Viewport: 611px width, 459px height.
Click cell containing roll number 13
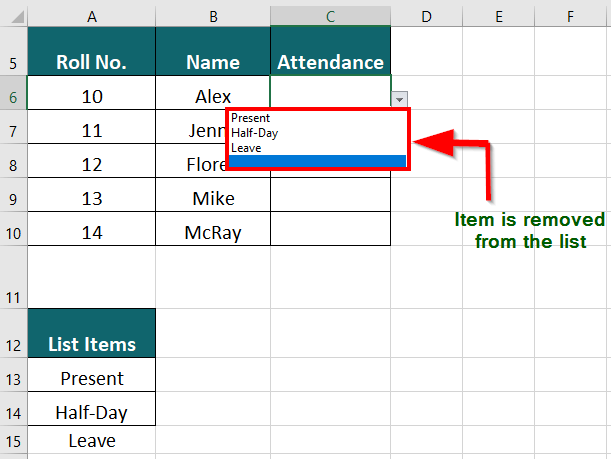tap(92, 198)
